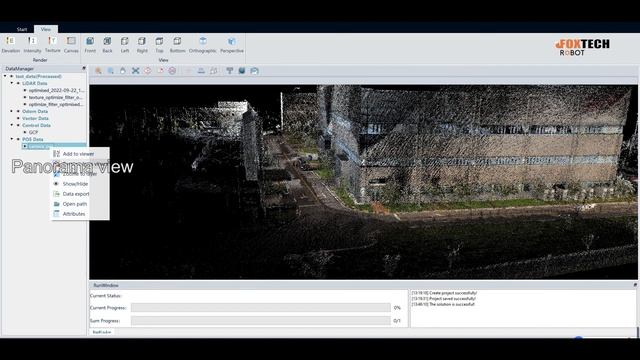Viewport: 640px width, 360px height.
Task: Choose Attributes from context menu
Action: click(x=80, y=214)
